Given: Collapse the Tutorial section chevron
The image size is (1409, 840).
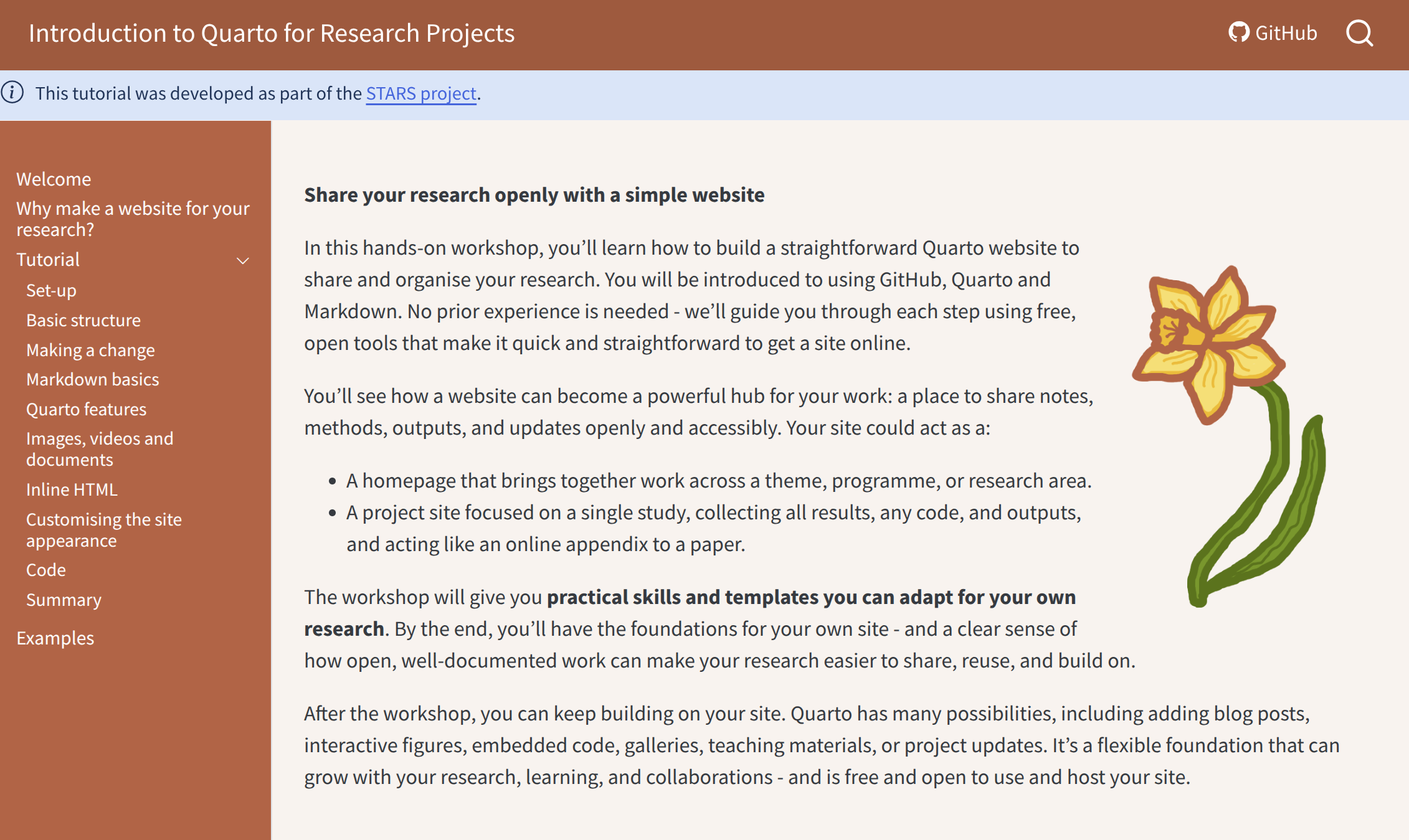Looking at the screenshot, I should click(x=243, y=260).
